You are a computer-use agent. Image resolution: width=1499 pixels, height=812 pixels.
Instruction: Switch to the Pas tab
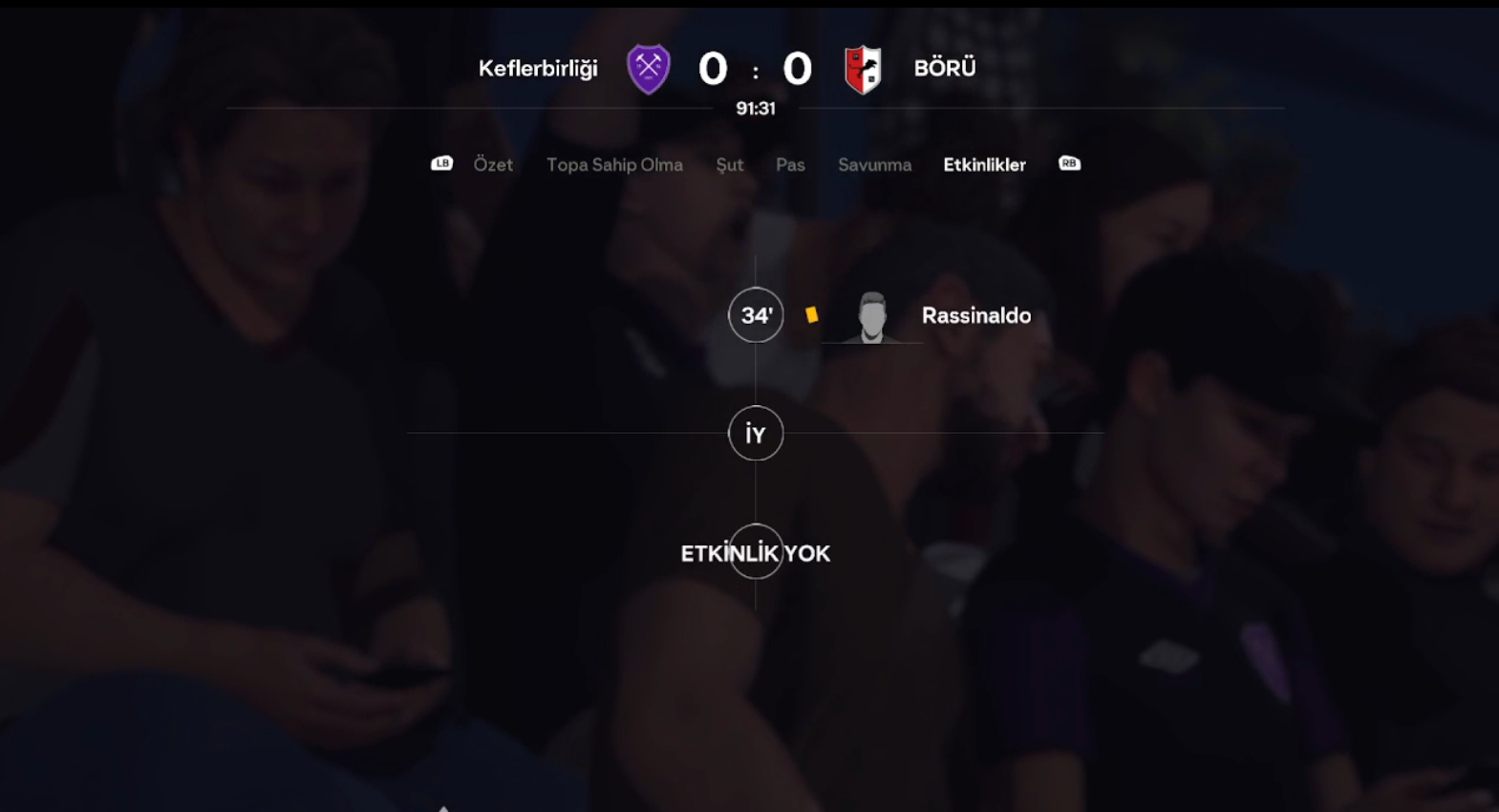790,164
